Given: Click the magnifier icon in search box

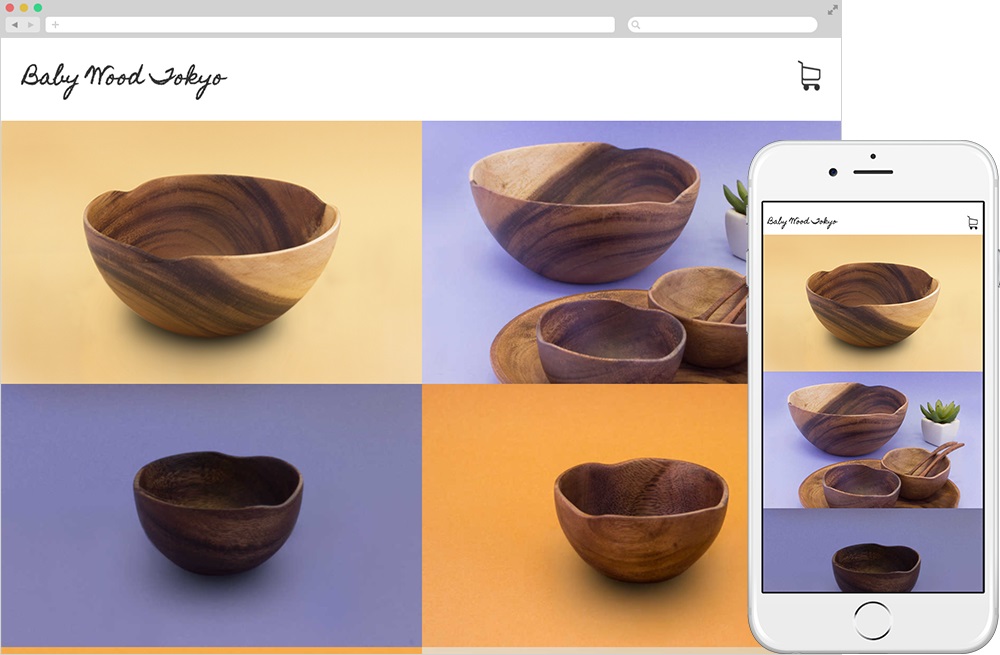Looking at the screenshot, I should (635, 25).
